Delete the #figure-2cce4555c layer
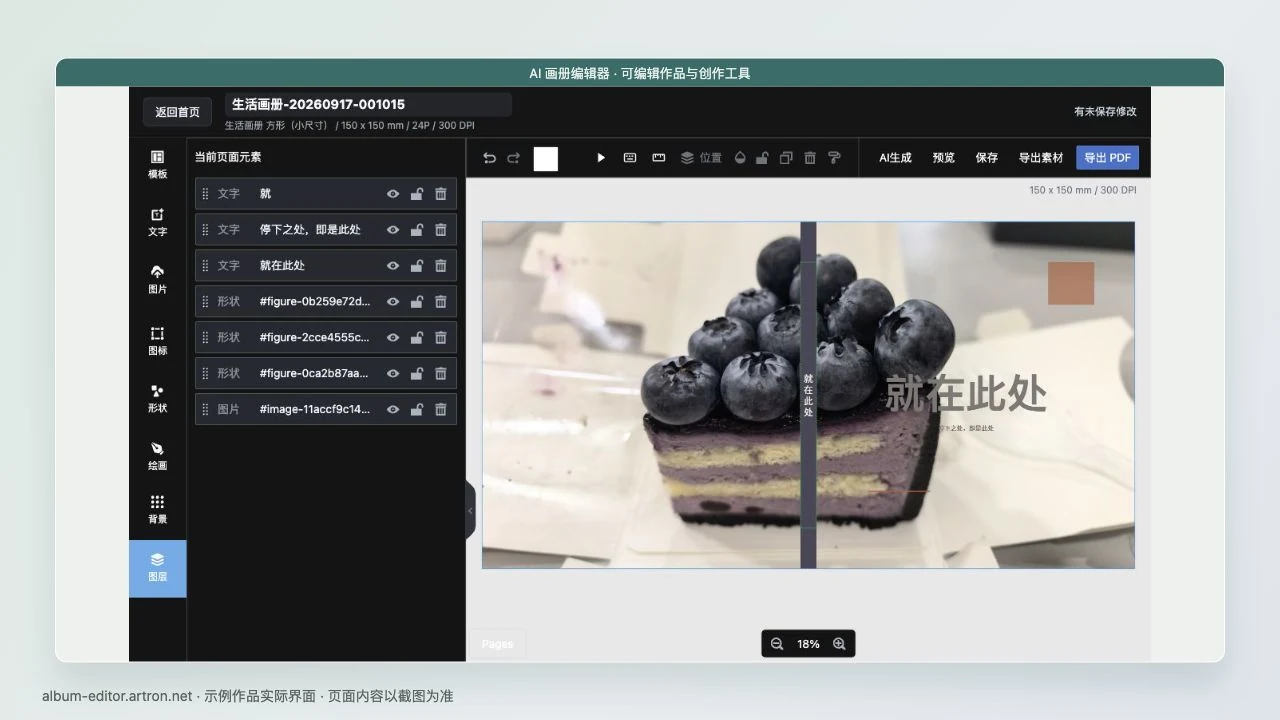The image size is (1280, 720). point(441,337)
